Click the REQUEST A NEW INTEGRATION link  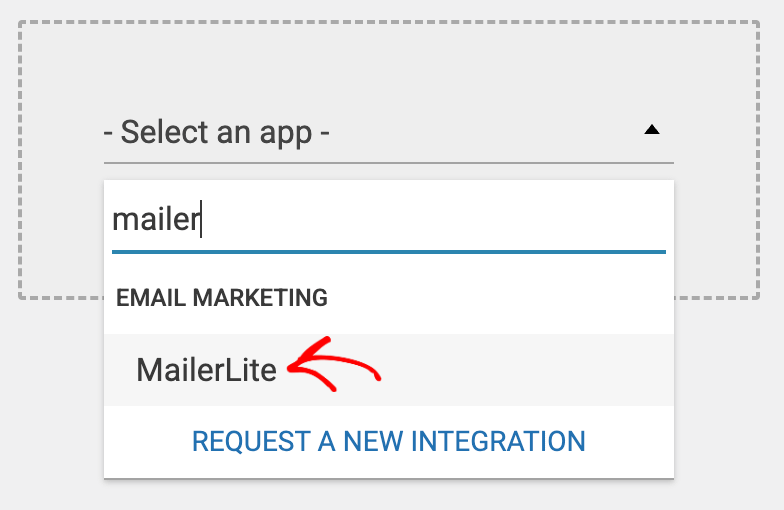[x=388, y=441]
